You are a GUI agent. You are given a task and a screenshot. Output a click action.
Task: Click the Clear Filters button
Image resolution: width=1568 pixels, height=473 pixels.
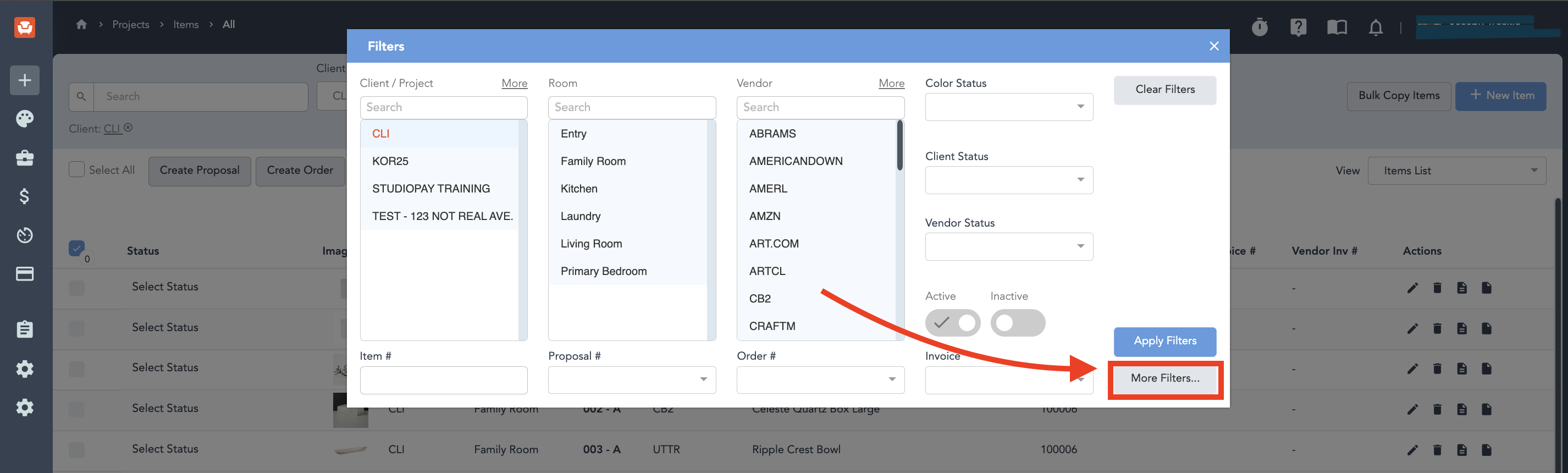(1165, 90)
